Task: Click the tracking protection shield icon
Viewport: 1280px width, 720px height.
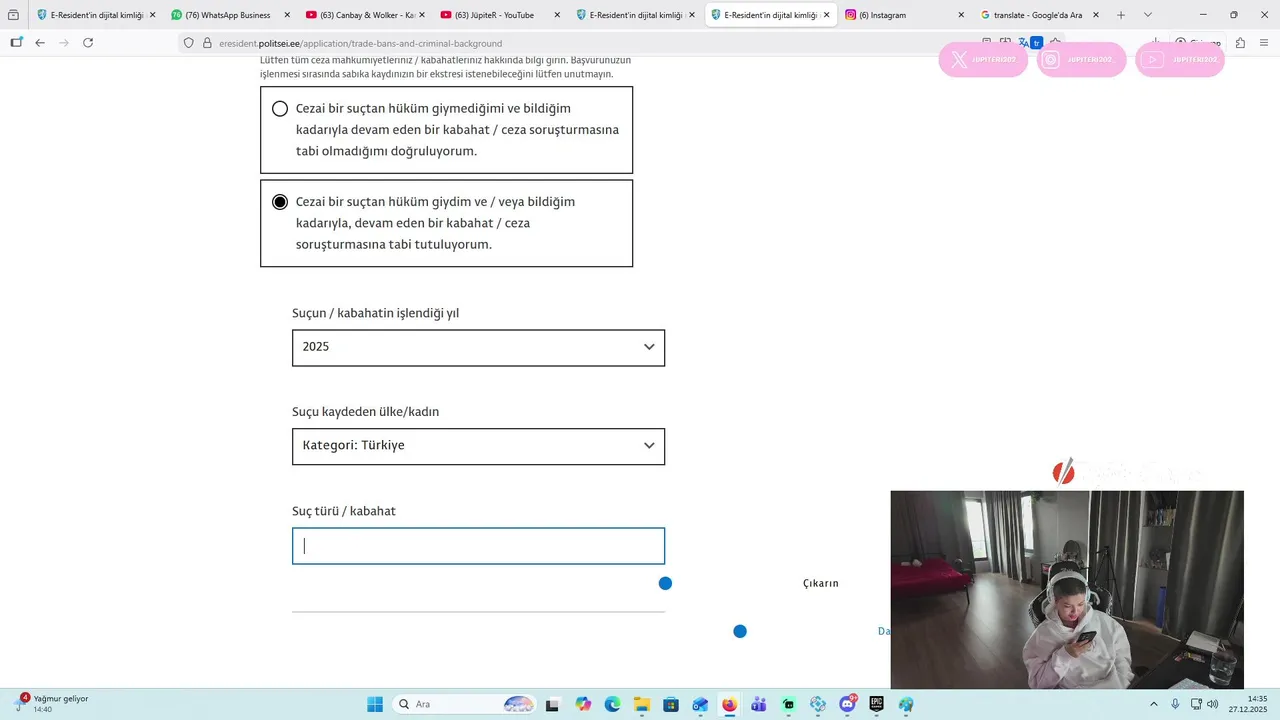Action: (188, 43)
